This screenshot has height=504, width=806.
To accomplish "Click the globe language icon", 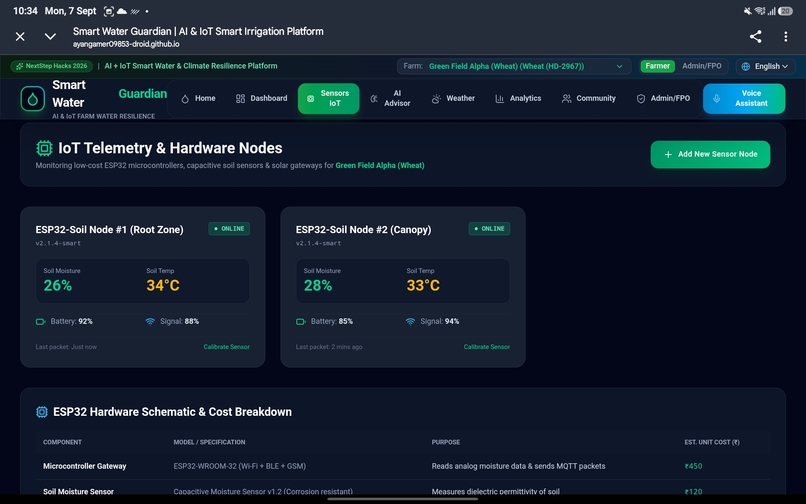I will [746, 66].
